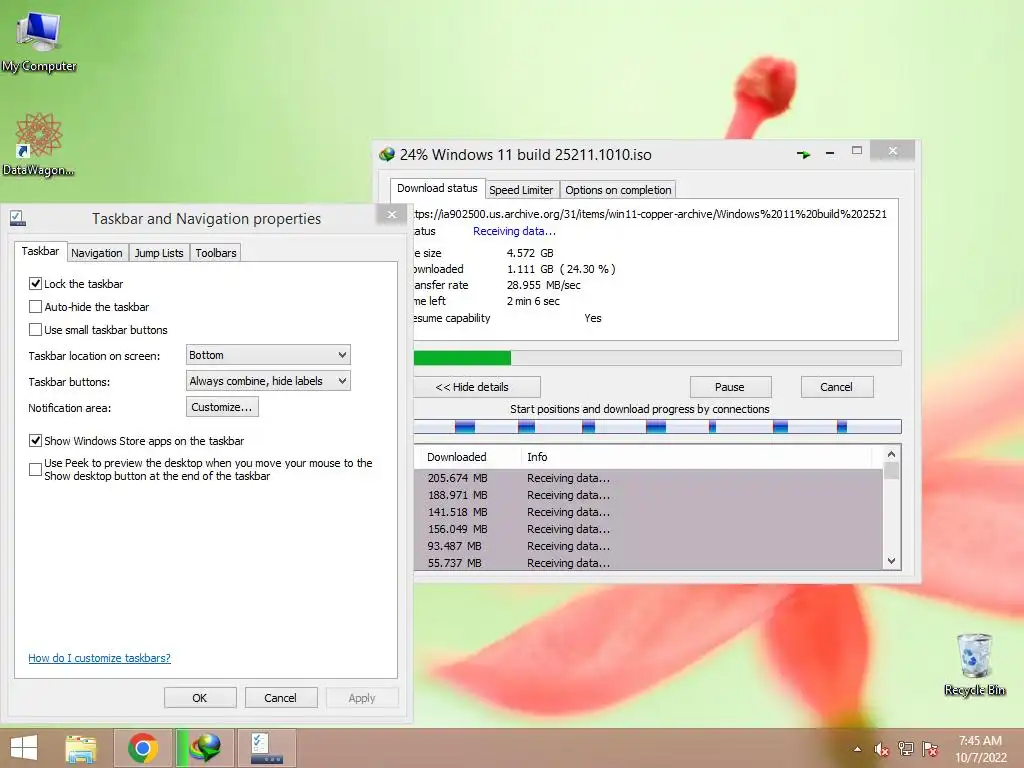Switch to the Jump Lists tab
Viewport: 1024px width, 768px height.
click(x=159, y=253)
